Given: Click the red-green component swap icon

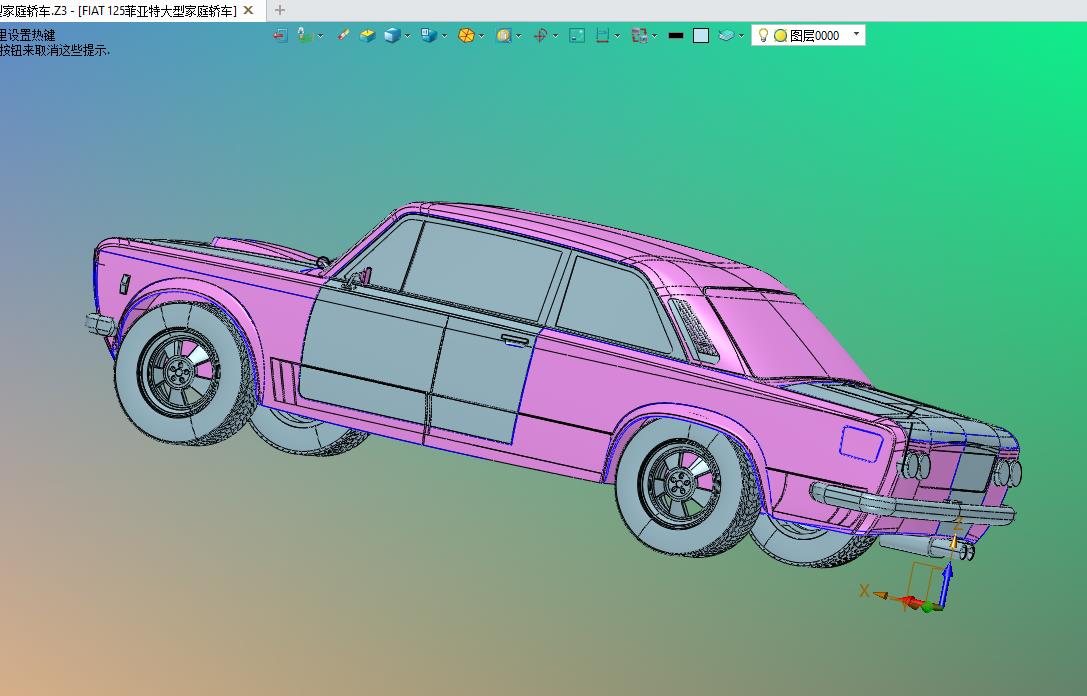Looking at the screenshot, I should pyautogui.click(x=639, y=35).
